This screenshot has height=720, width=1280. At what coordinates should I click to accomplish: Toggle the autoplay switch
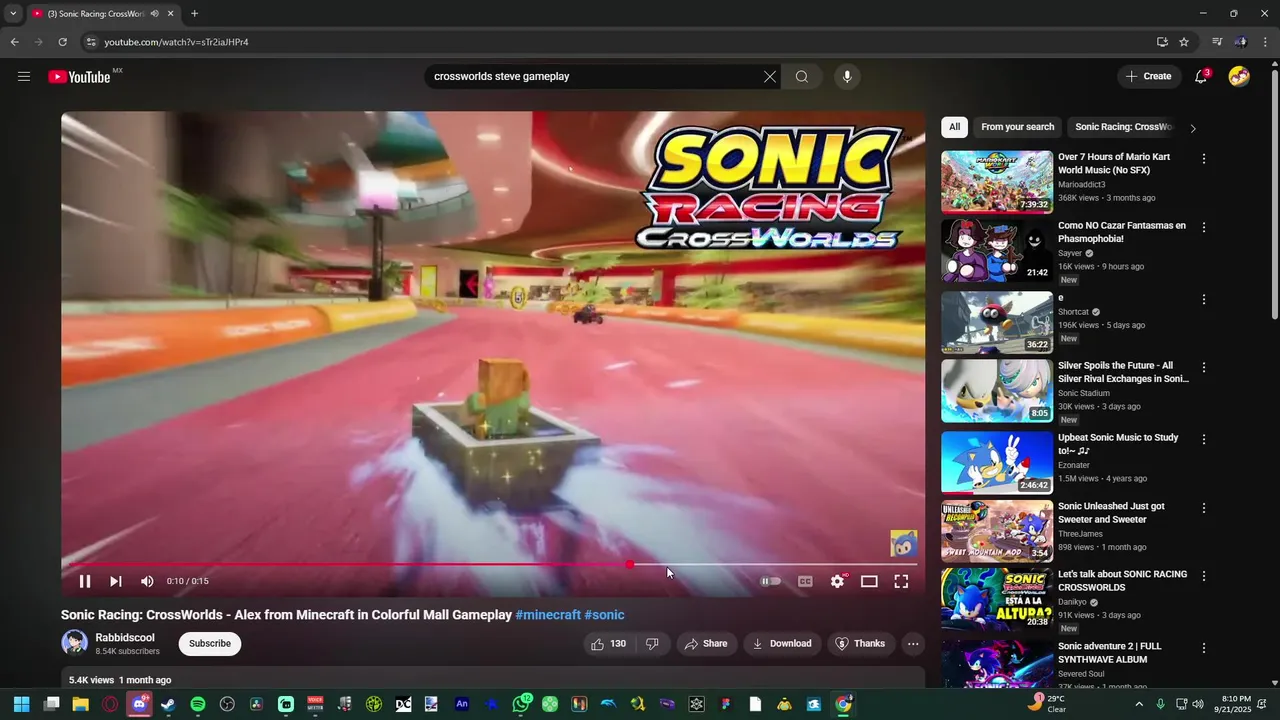click(x=770, y=581)
